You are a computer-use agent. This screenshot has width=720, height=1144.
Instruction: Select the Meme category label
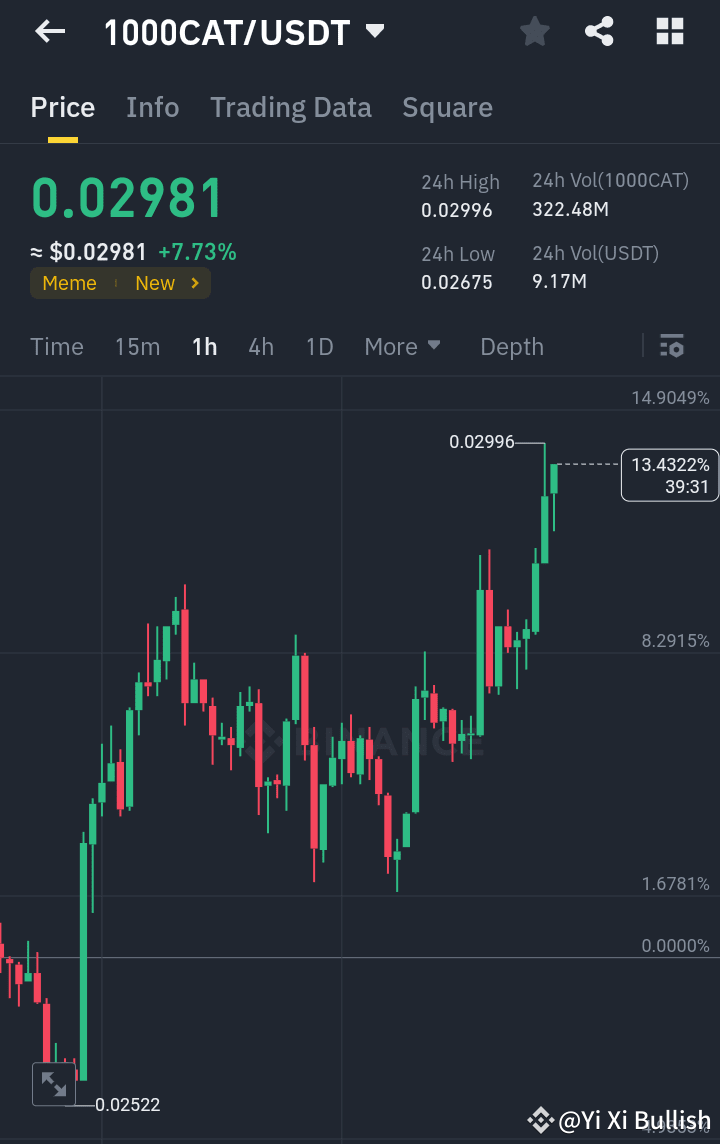tap(69, 283)
